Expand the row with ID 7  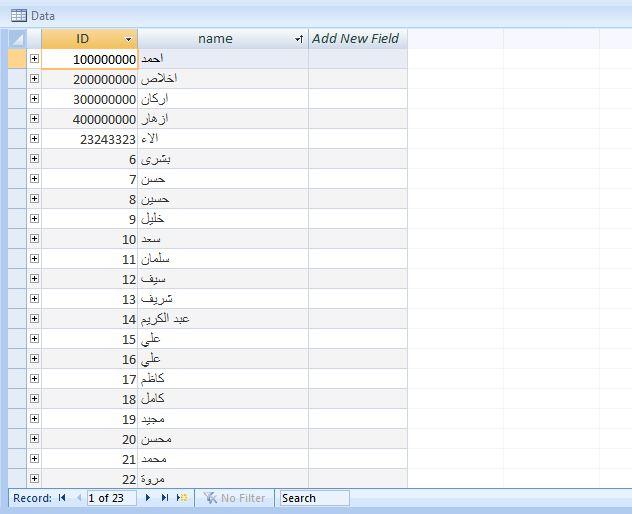(x=34, y=179)
